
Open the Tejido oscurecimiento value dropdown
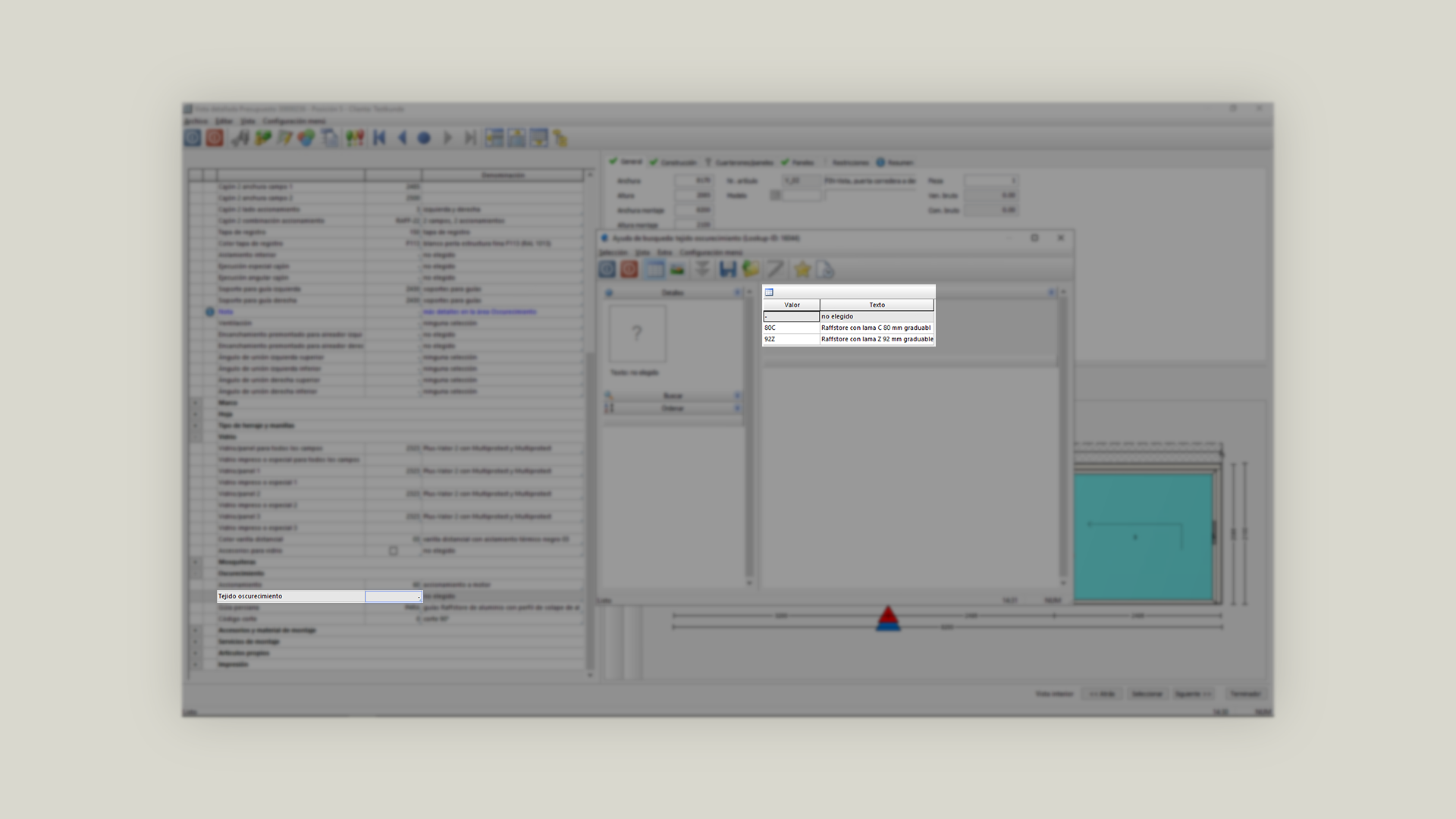(x=394, y=597)
